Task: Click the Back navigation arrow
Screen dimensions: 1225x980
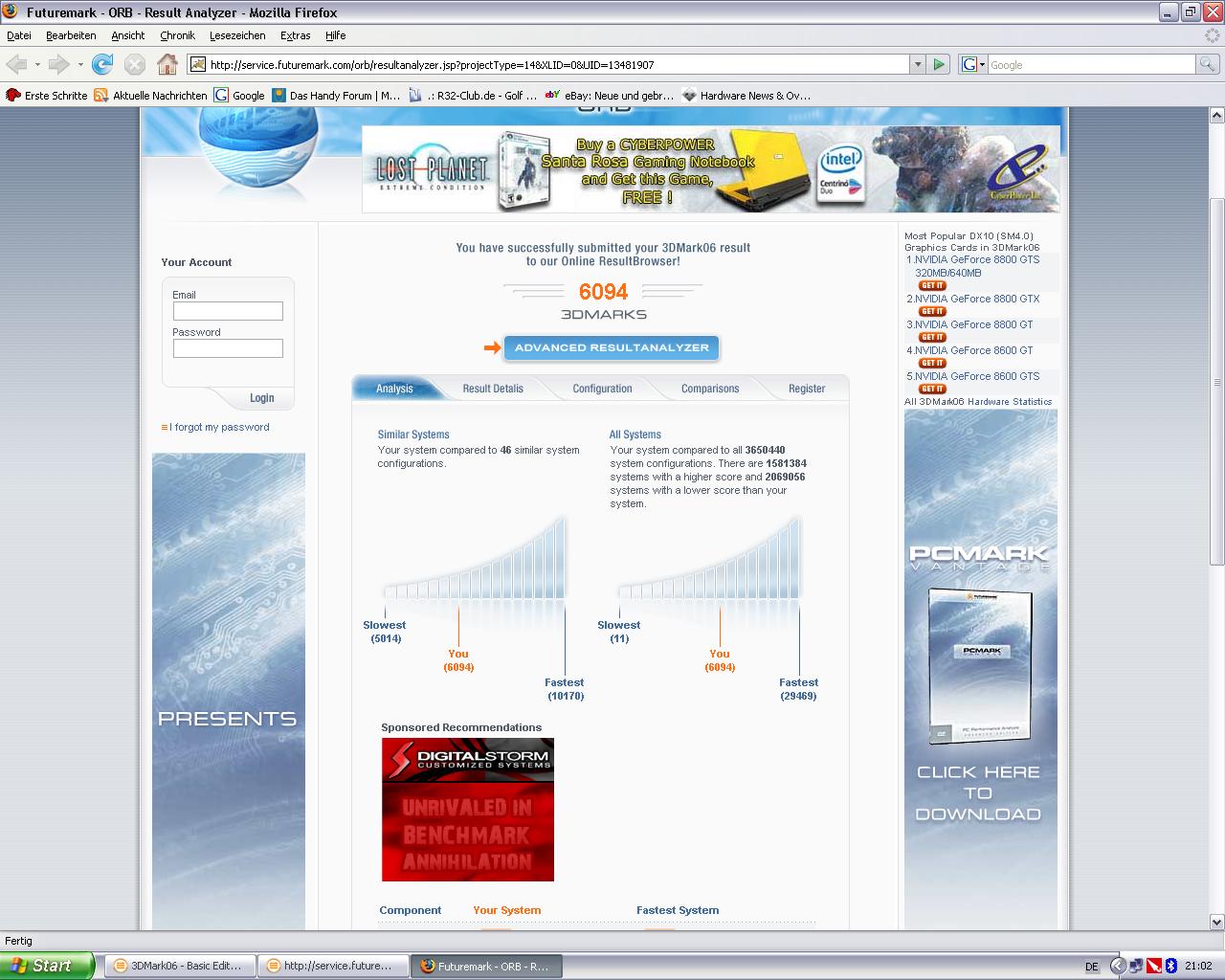Action: point(16,64)
